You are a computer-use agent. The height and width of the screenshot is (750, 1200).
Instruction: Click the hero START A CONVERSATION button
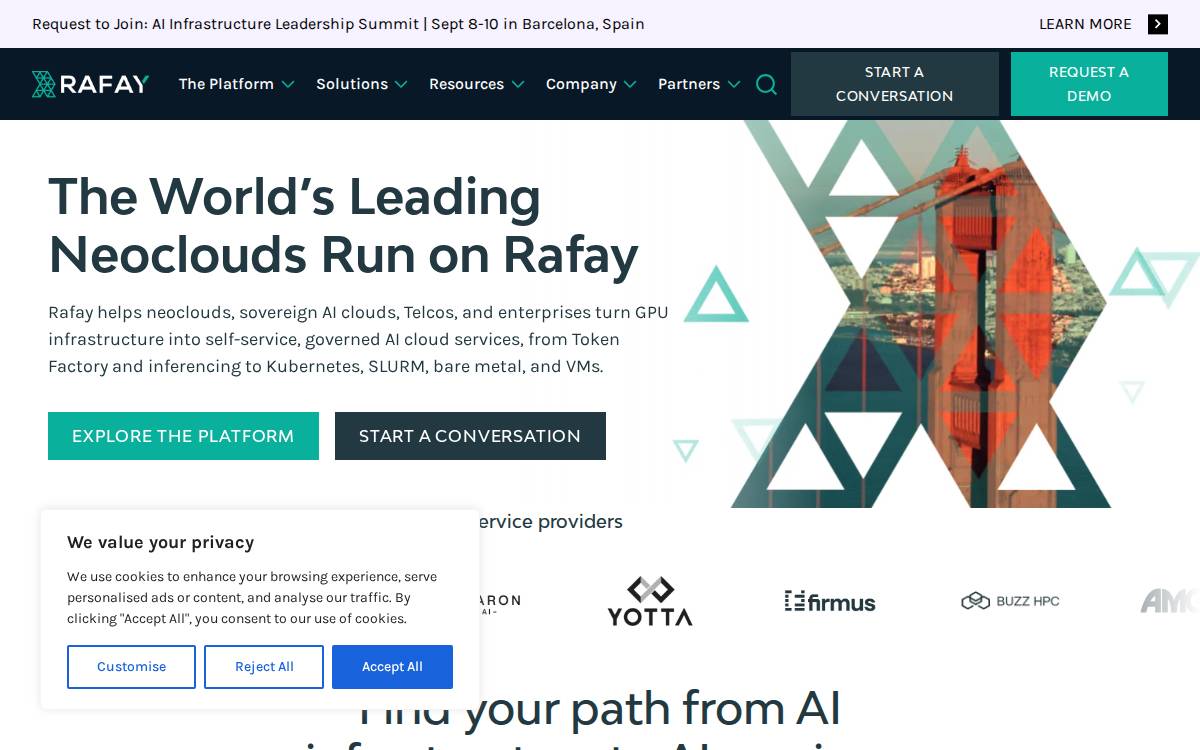[x=470, y=436]
